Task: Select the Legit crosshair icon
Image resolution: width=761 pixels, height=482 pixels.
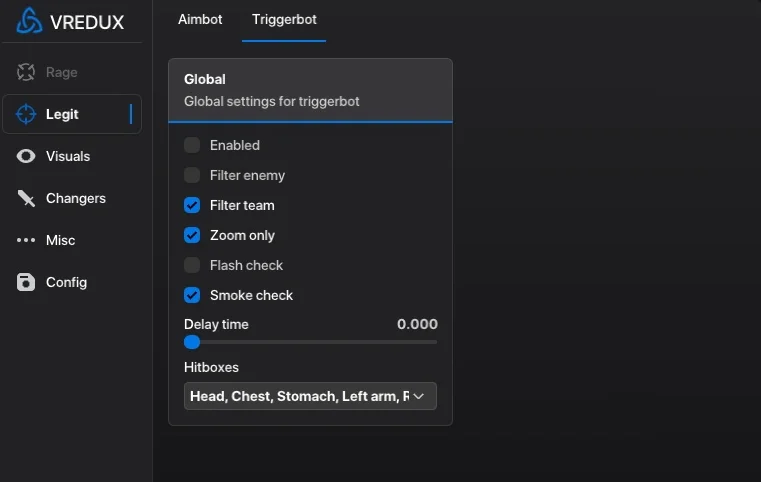Action: 26,114
